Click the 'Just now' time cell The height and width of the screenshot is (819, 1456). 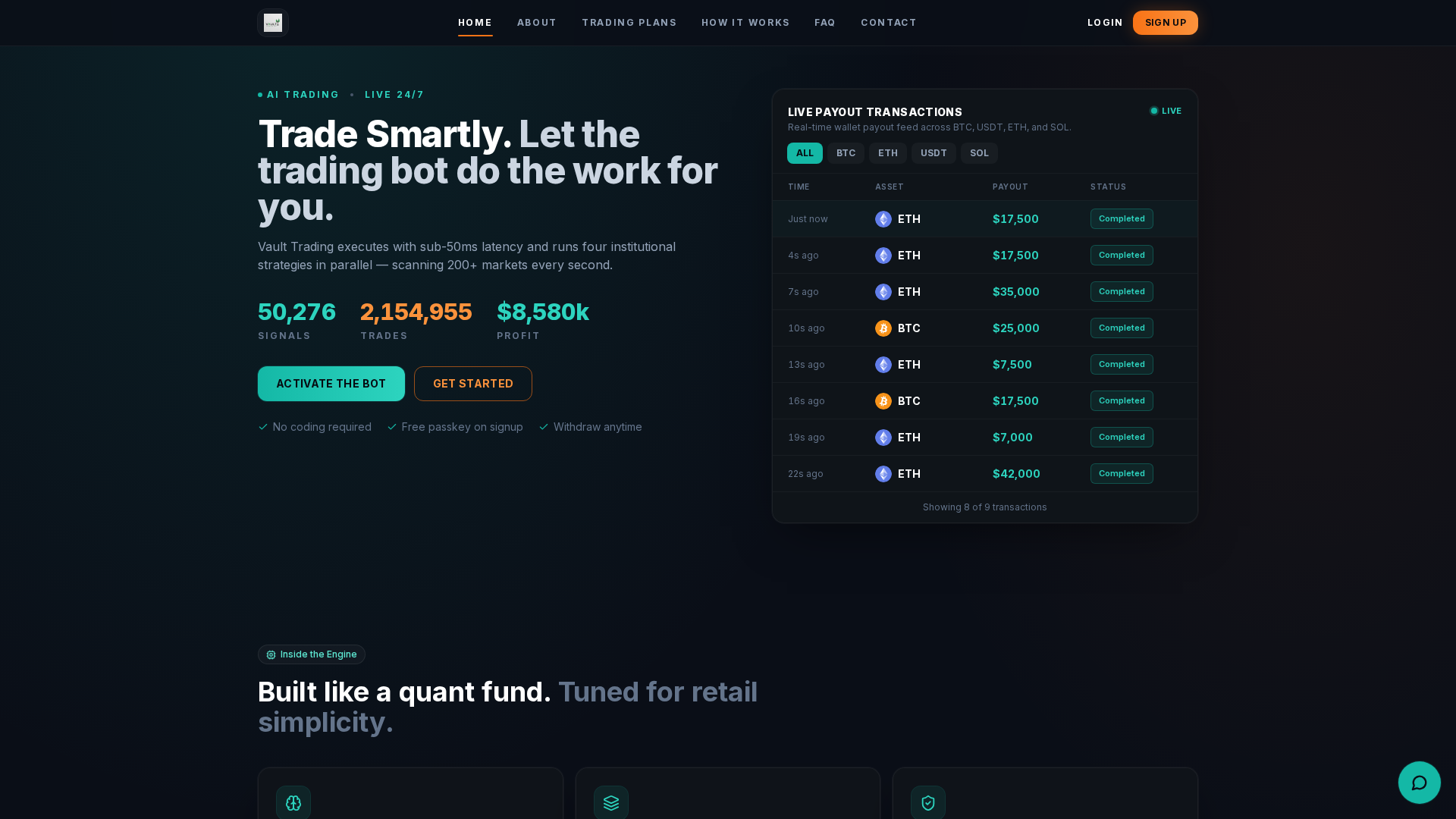[x=808, y=219]
